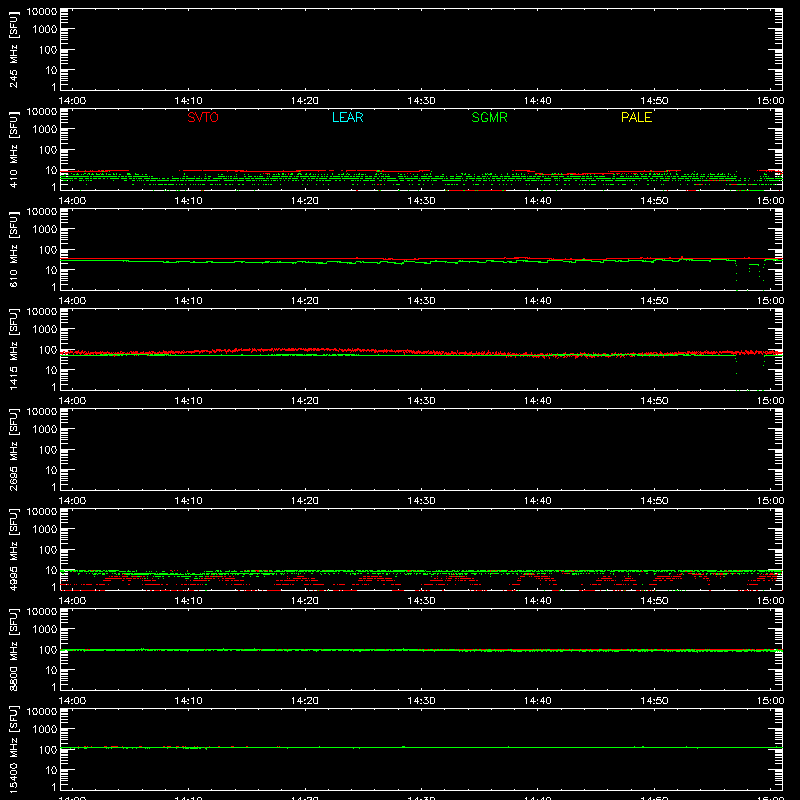The width and height of the screenshot is (800, 800).
Task: Click the 100 tick label of 4995 MHz panel
Action: [x=48, y=550]
